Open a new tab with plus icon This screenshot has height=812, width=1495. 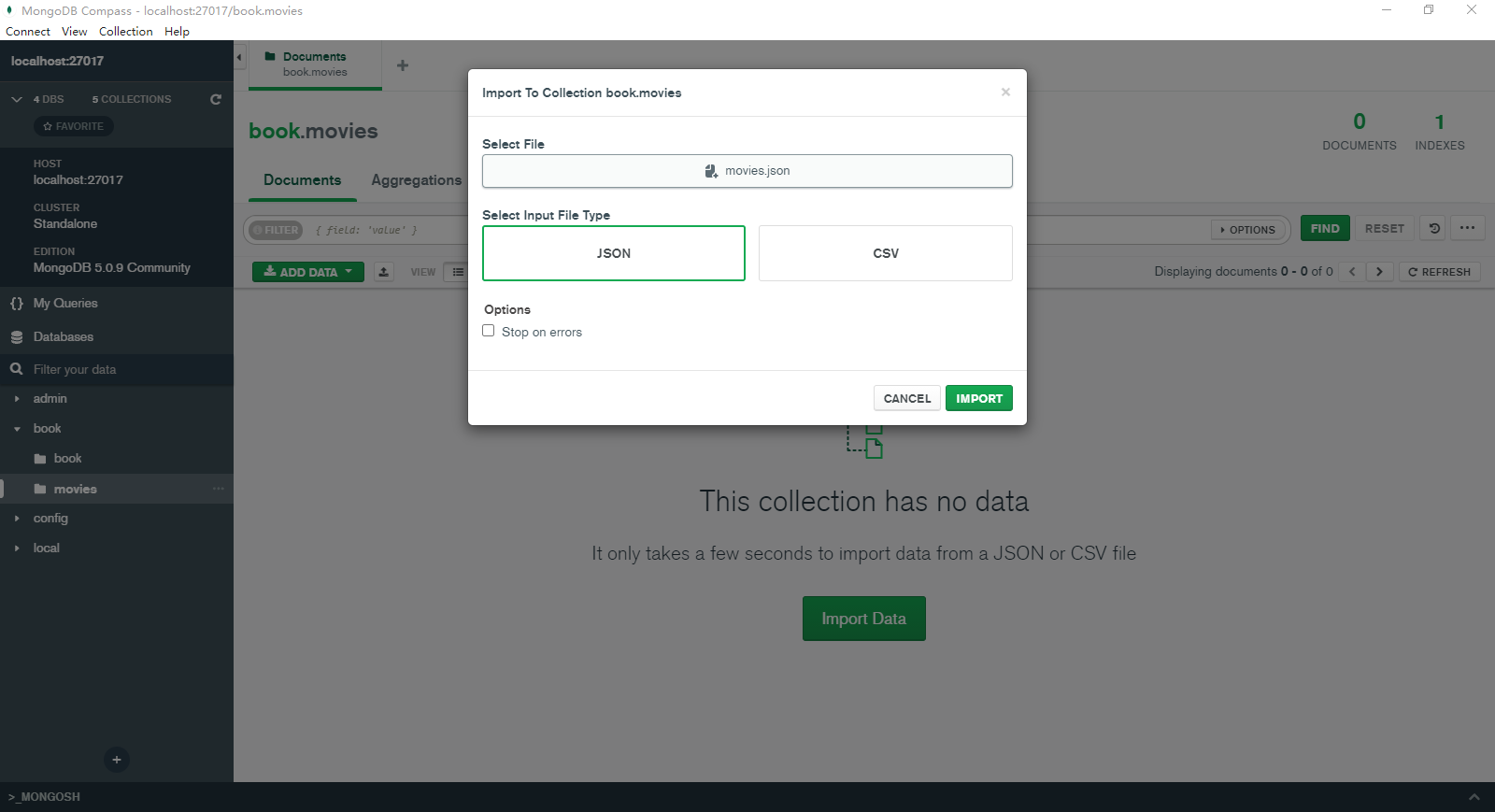pos(403,65)
